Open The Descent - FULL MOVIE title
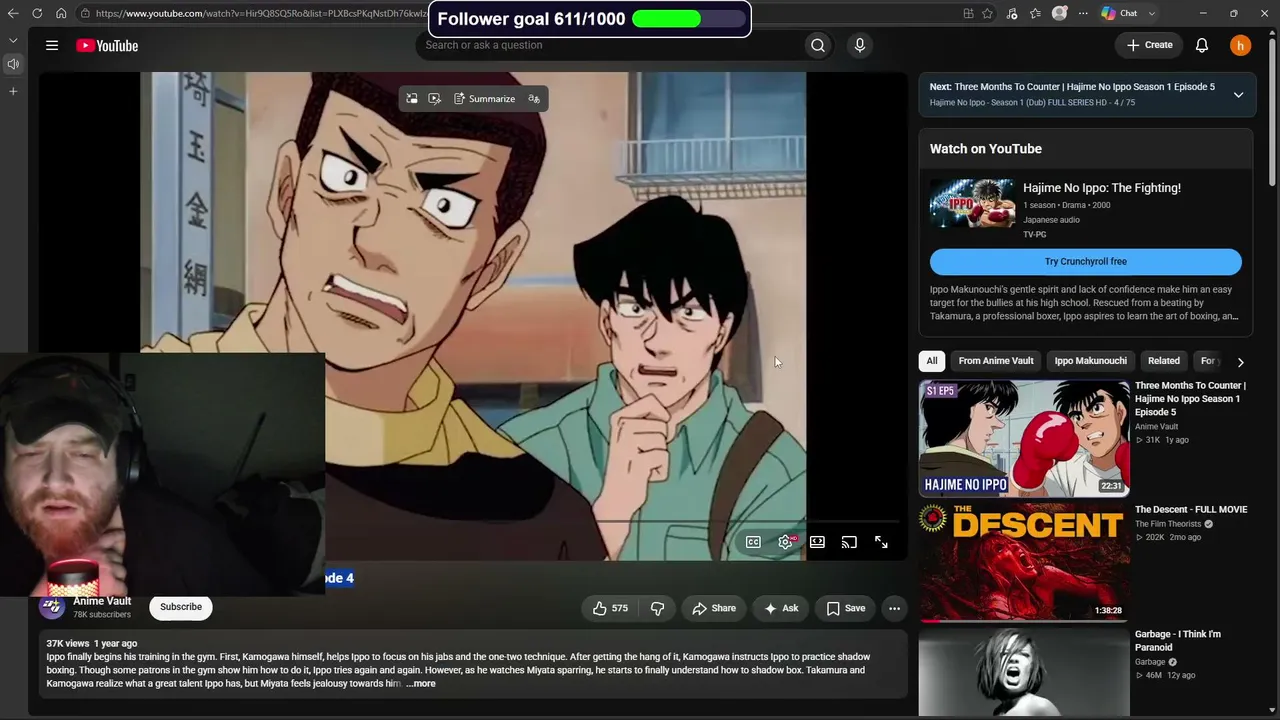Image resolution: width=1280 pixels, height=720 pixels. (1191, 510)
